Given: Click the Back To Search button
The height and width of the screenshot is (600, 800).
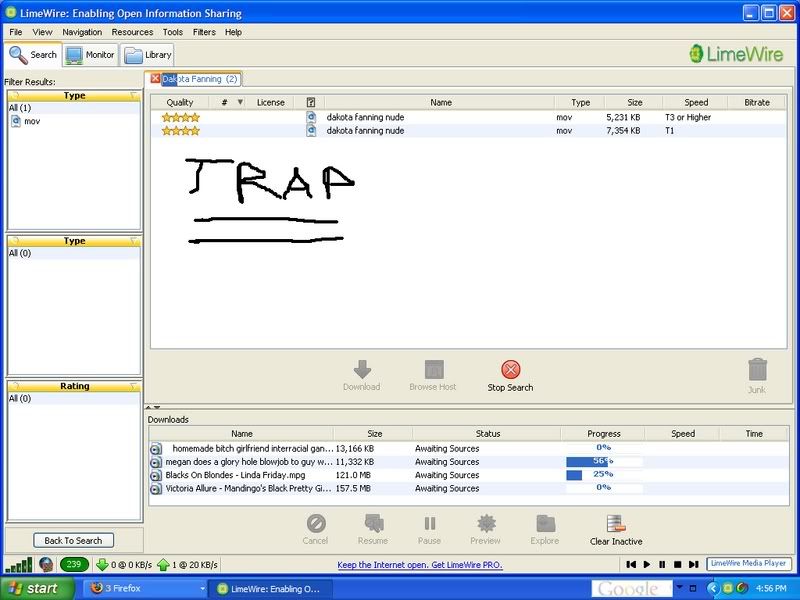Looking at the screenshot, I should pyautogui.click(x=73, y=540).
